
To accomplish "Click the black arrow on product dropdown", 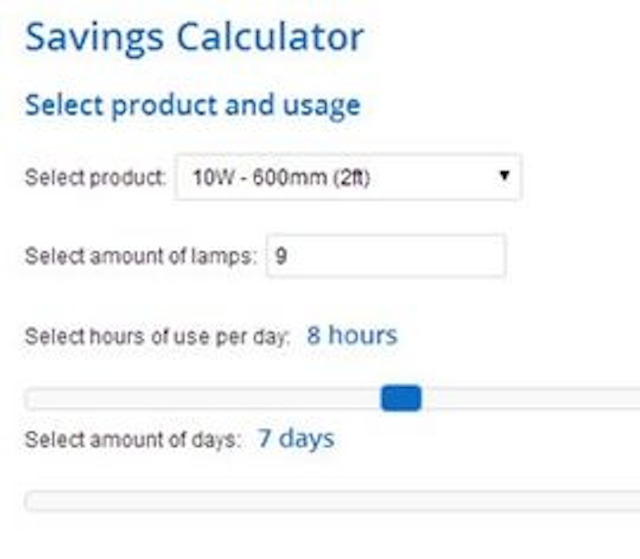I will click(504, 175).
